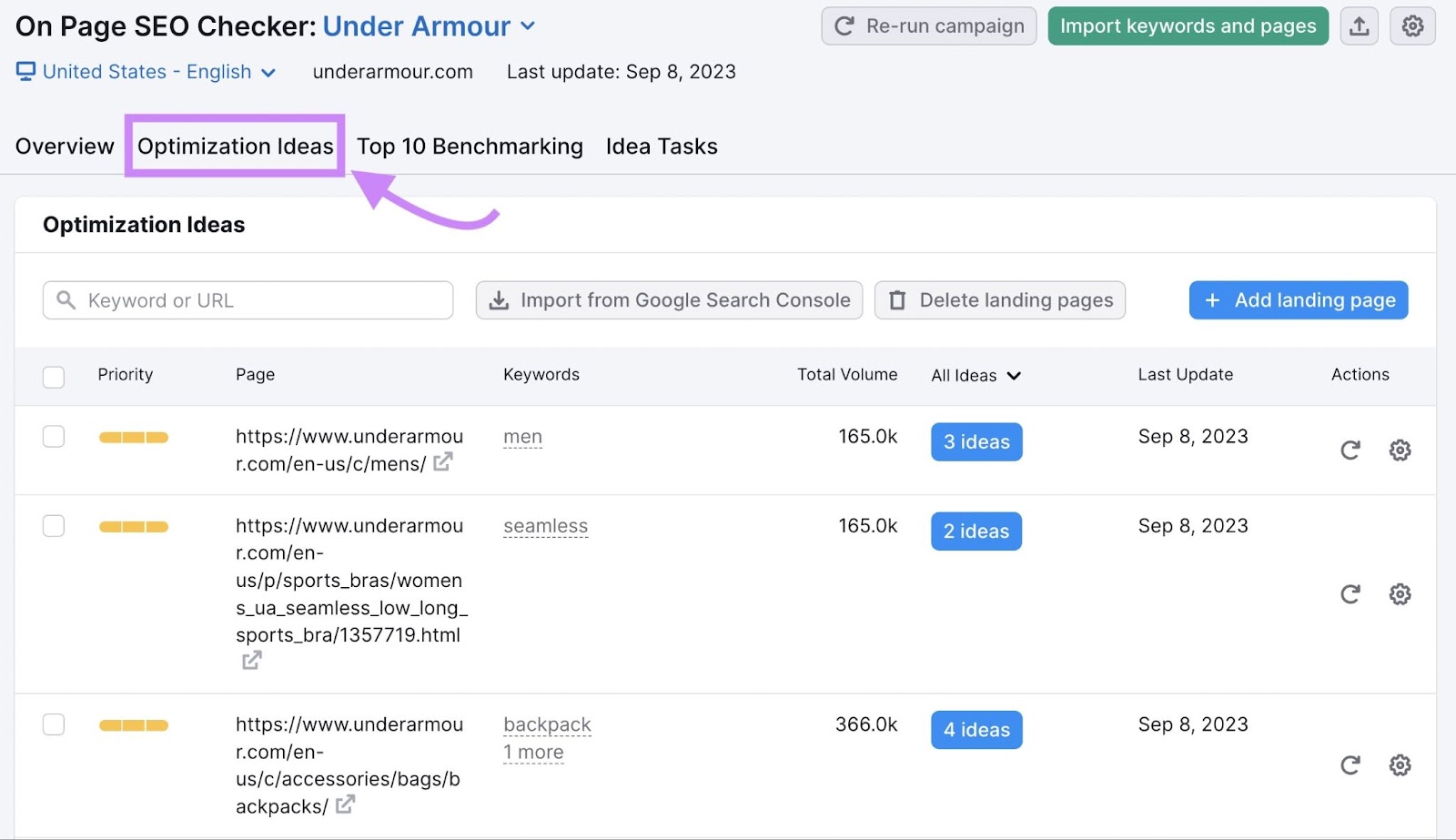Expand '1 more' keywords in backpack row

click(x=533, y=753)
